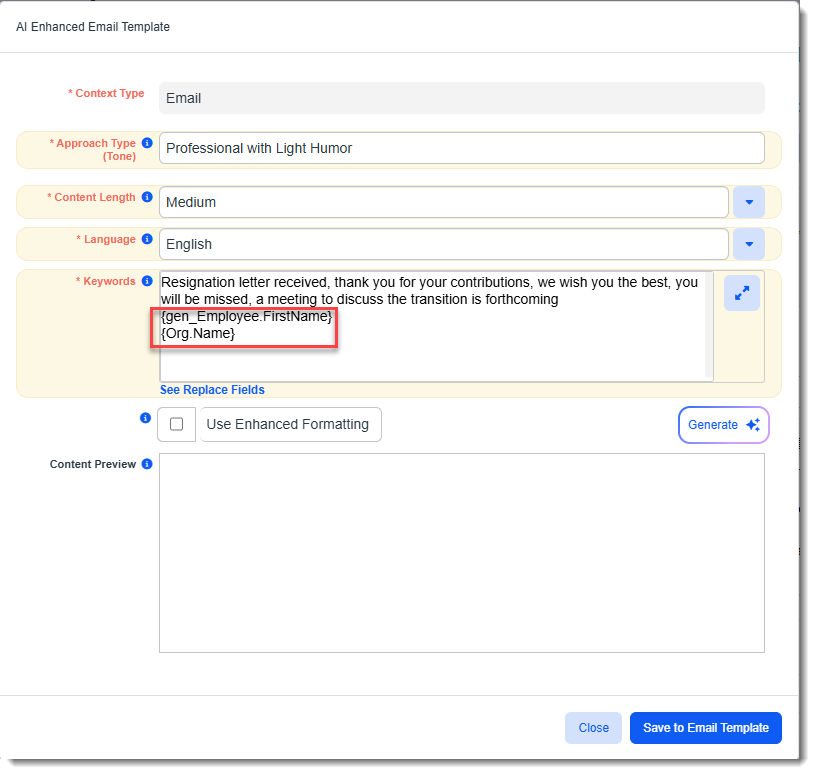Click the Keywords text area scrollbar
This screenshot has width=815, height=774.
(x=709, y=323)
